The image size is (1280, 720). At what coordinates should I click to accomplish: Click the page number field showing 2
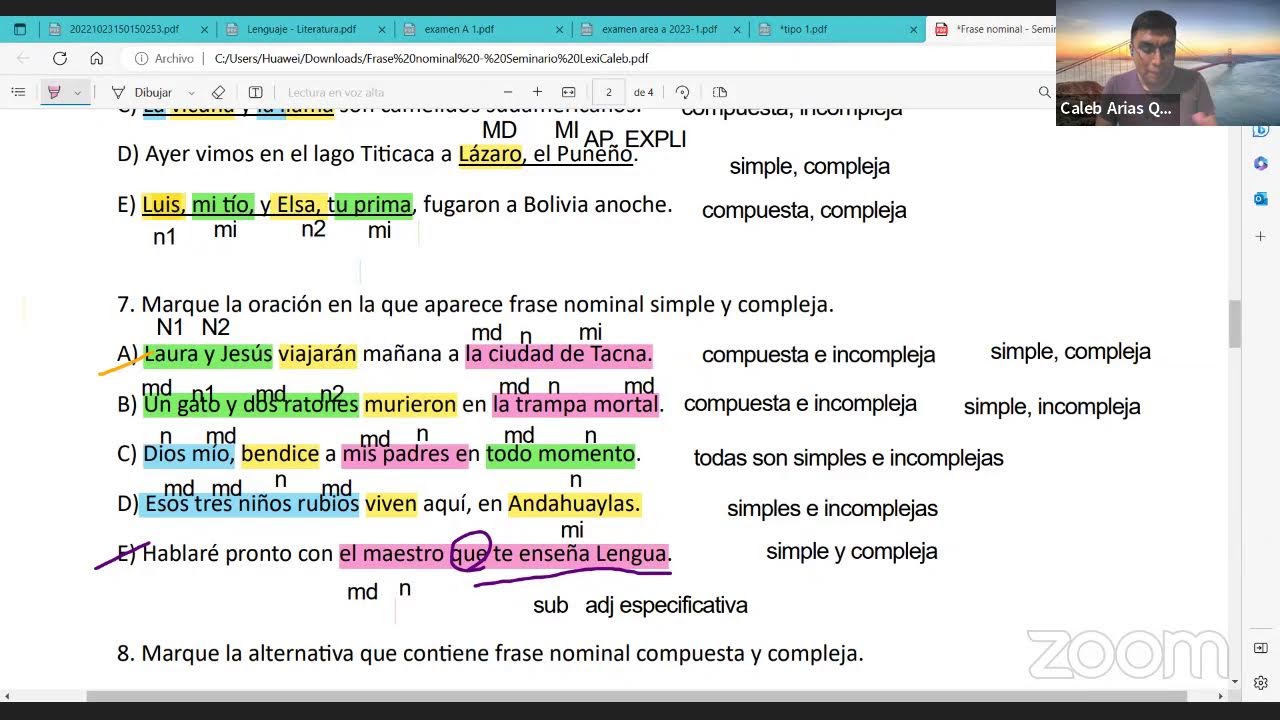[608, 92]
